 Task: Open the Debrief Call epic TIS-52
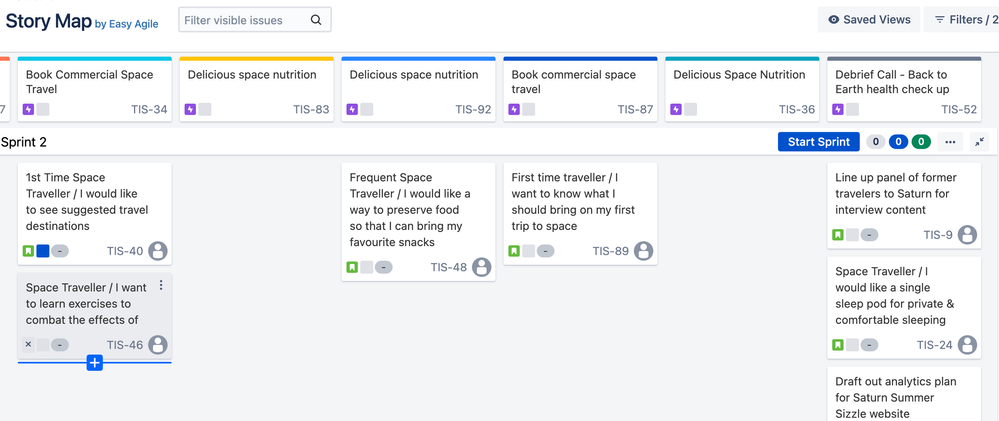point(904,89)
